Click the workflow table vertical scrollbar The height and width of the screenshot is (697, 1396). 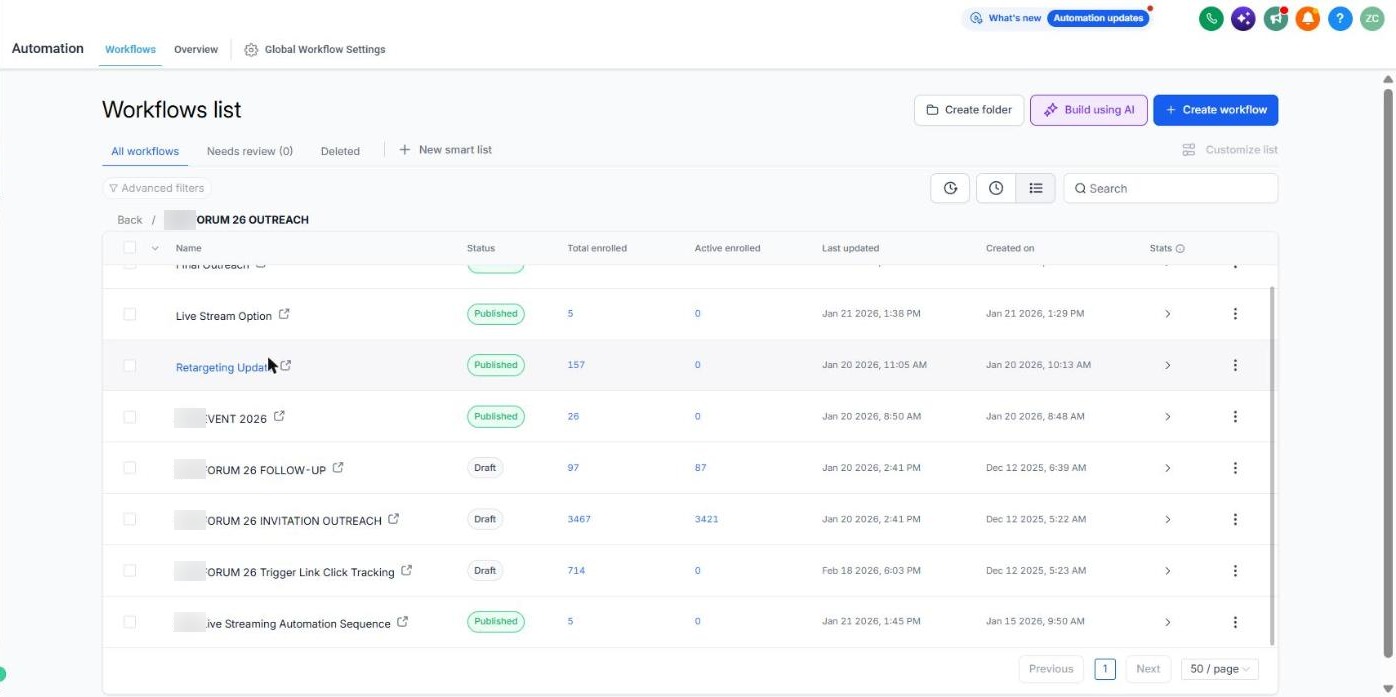pyautogui.click(x=1273, y=465)
